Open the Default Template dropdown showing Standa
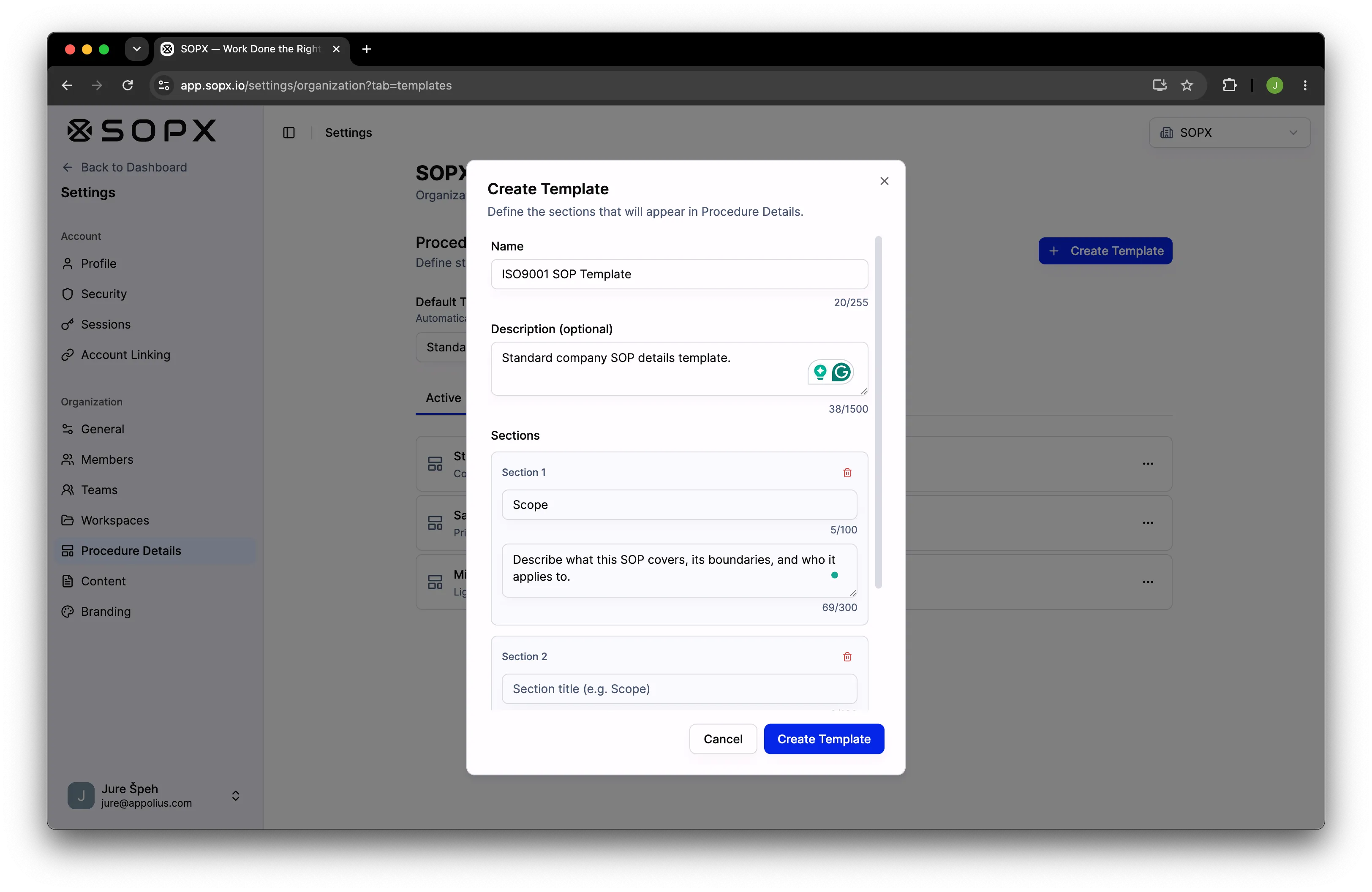 click(441, 347)
